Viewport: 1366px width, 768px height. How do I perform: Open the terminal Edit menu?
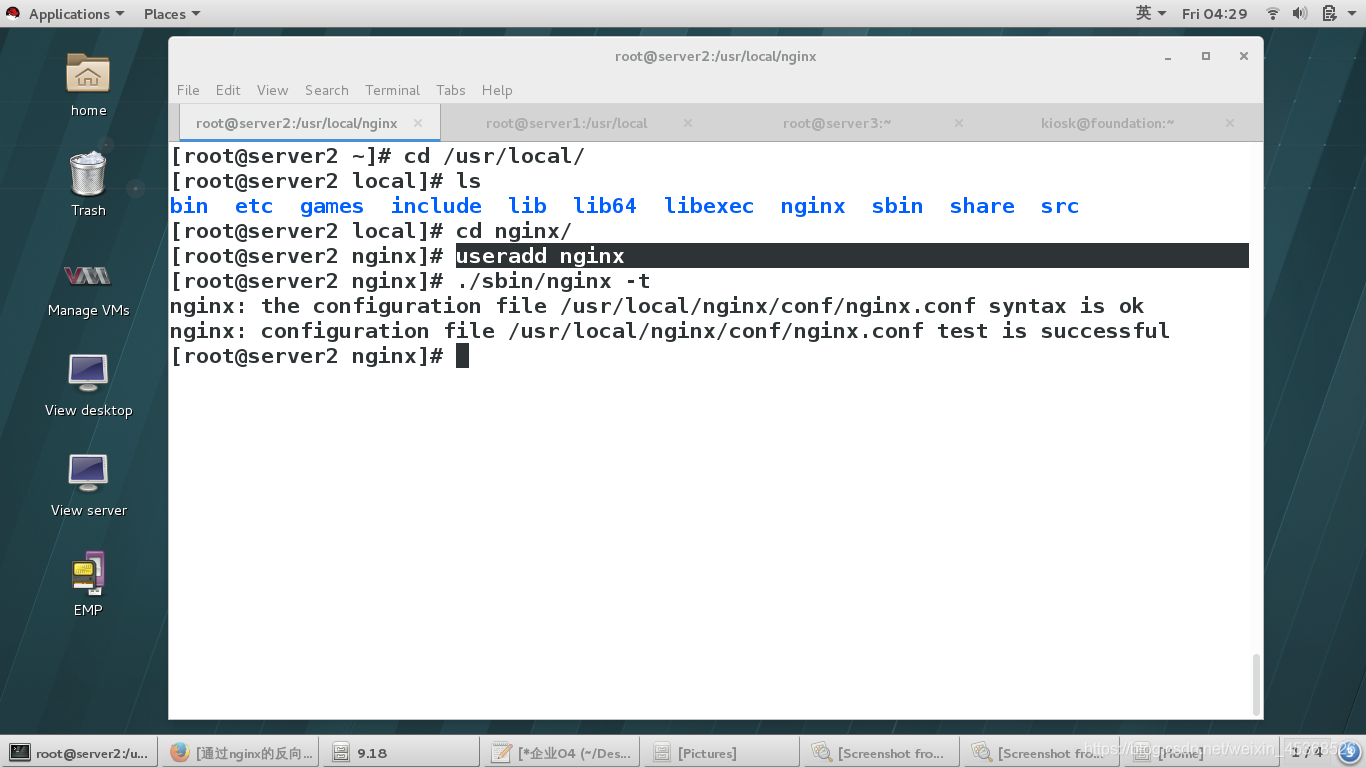coord(228,90)
